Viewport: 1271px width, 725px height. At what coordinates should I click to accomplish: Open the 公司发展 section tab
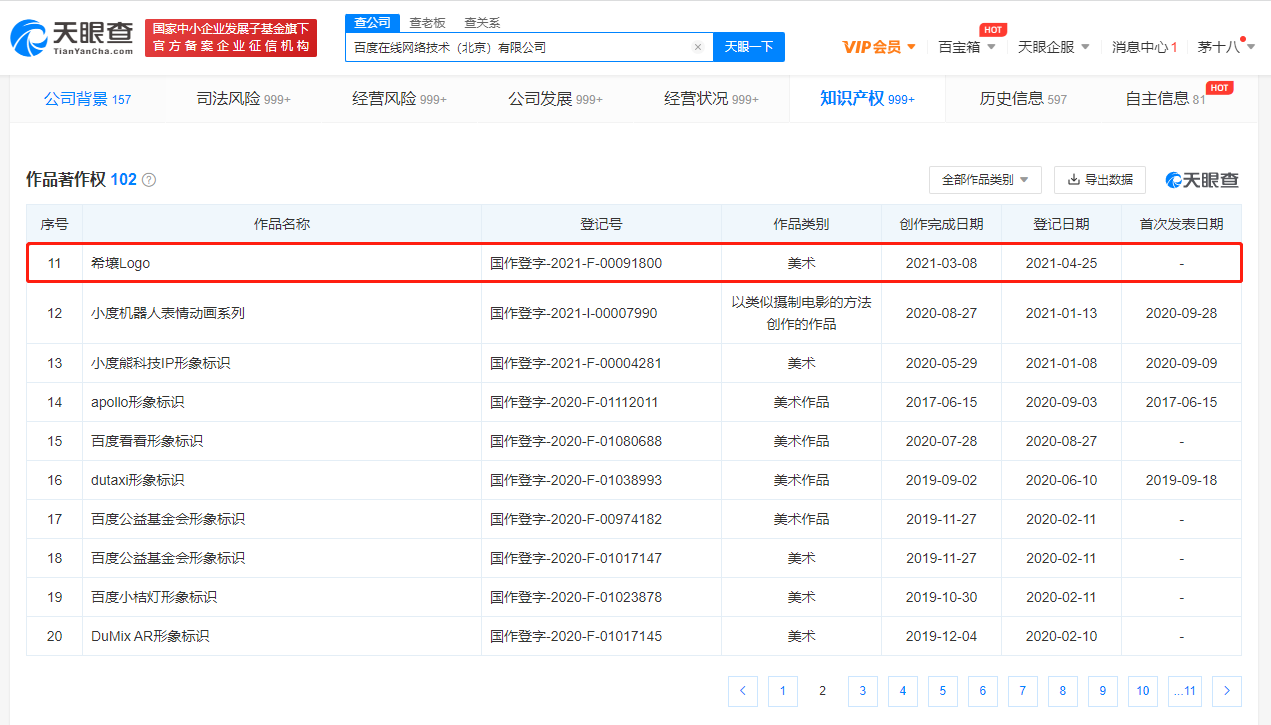tap(555, 99)
